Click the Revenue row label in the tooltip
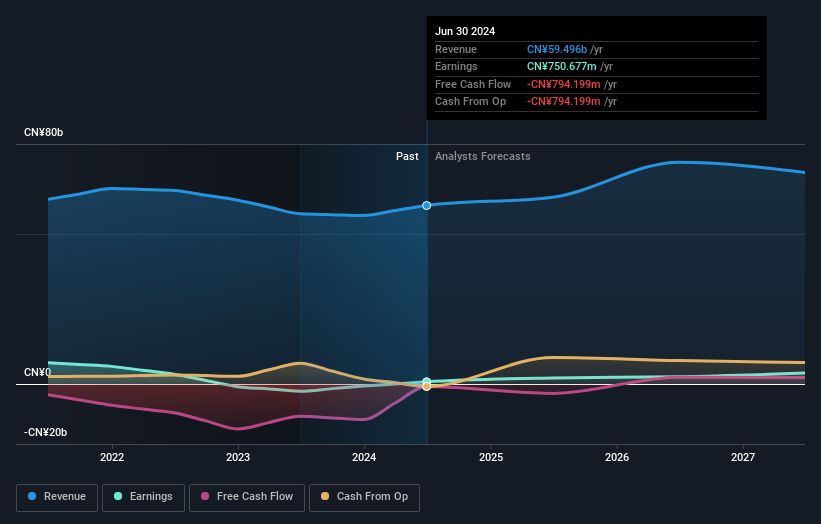The height and width of the screenshot is (524, 821). (x=456, y=49)
